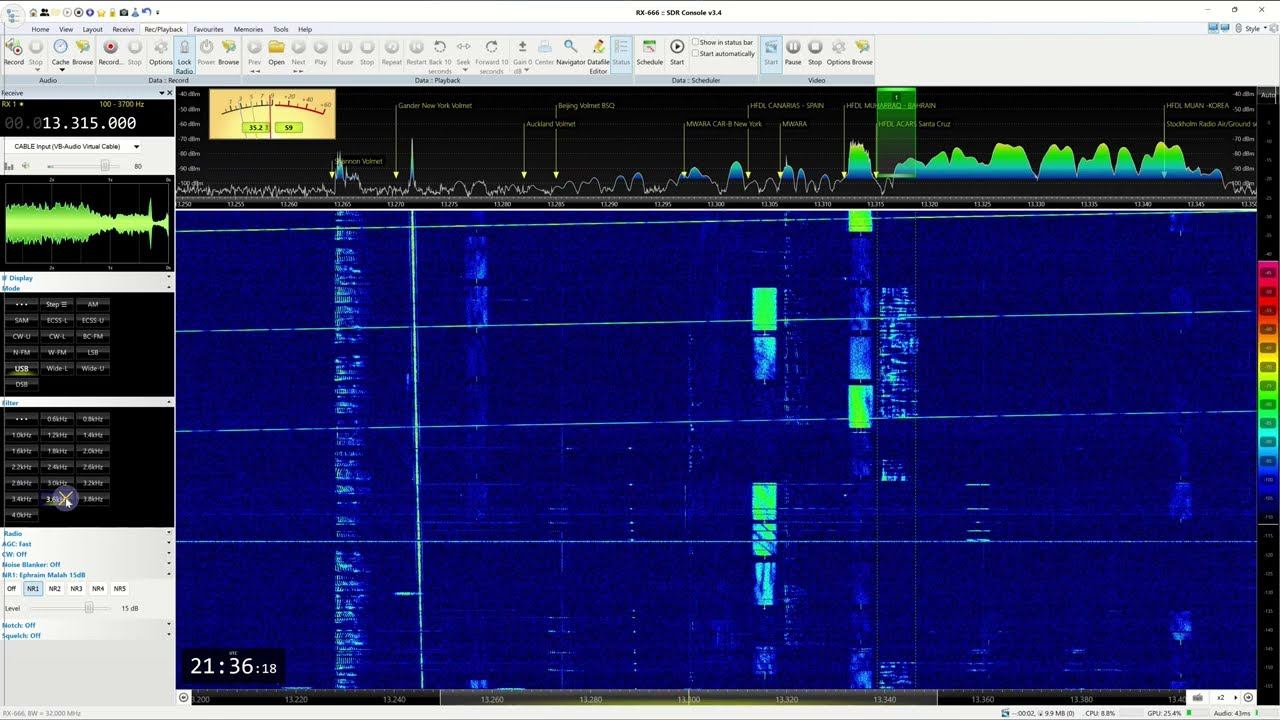Image resolution: width=1280 pixels, height=720 pixels.
Task: Open the Cache clock icon
Action: (x=60, y=47)
